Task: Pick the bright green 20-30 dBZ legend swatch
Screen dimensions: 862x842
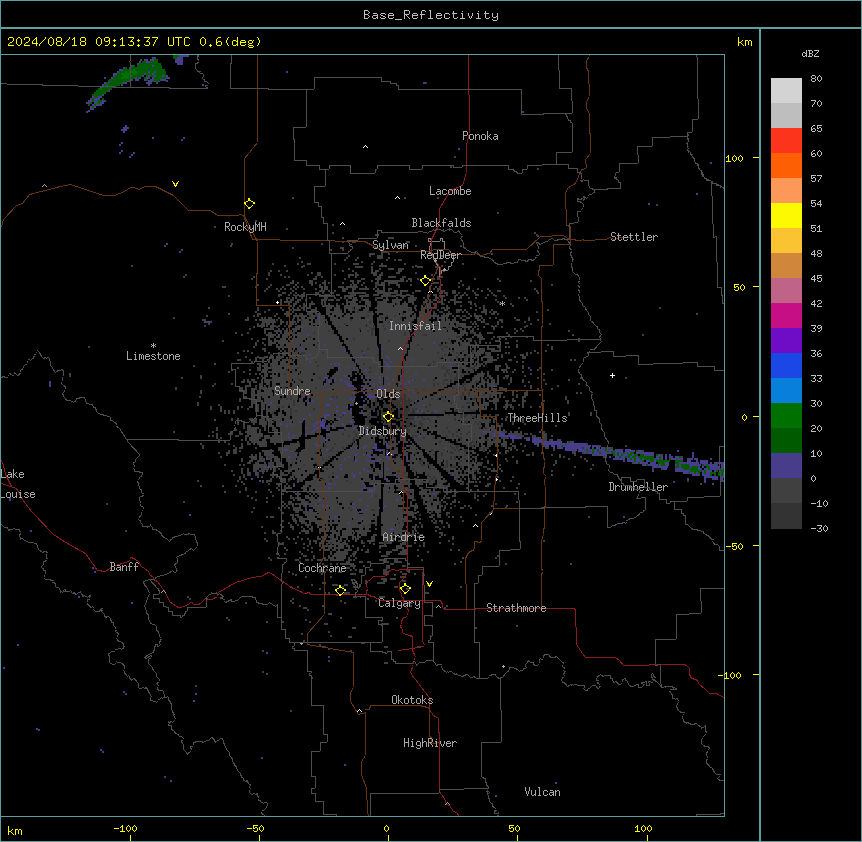Action: pos(786,416)
